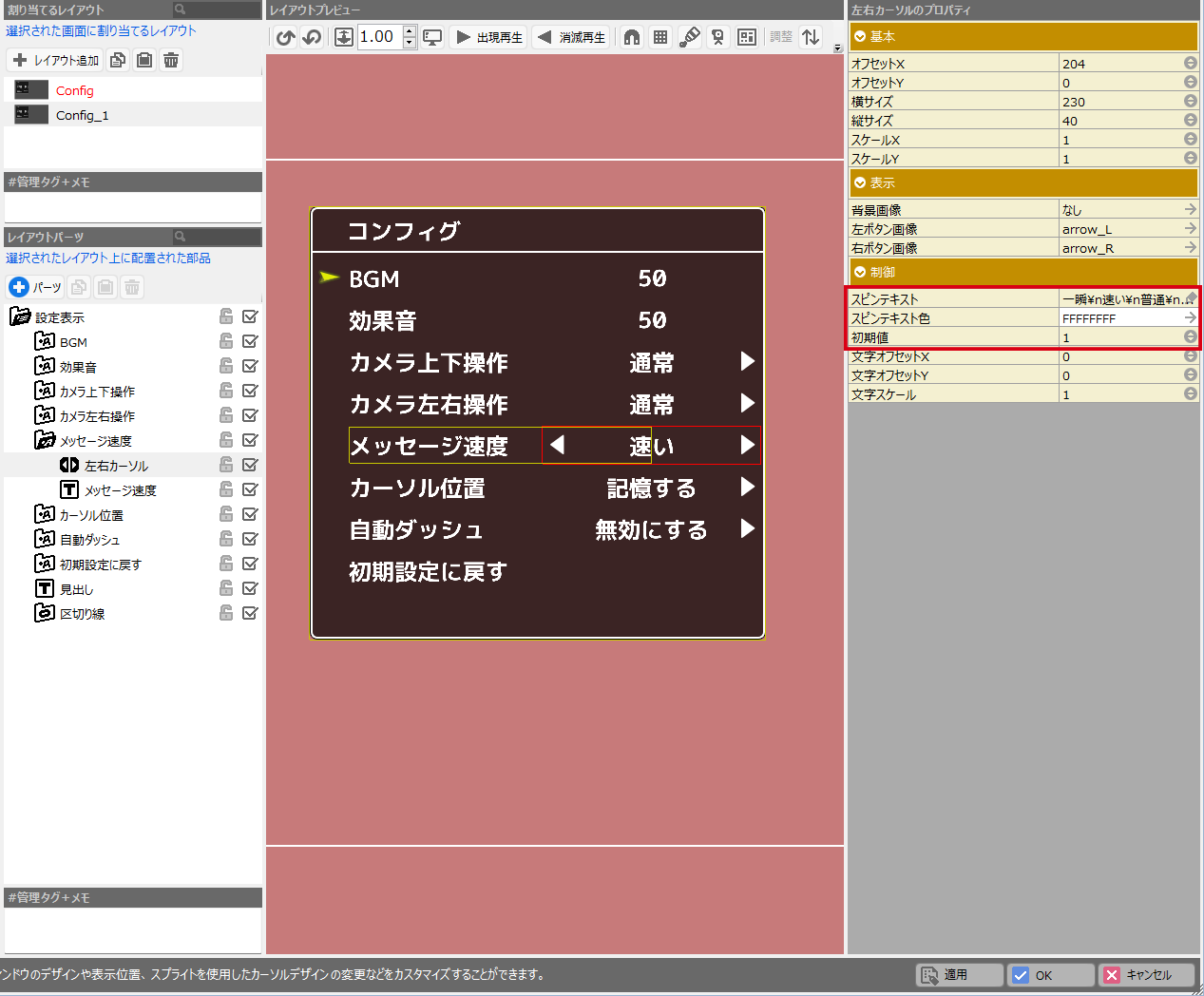
Task: Collapse the 制御 property section
Action: pyautogui.click(x=860, y=272)
